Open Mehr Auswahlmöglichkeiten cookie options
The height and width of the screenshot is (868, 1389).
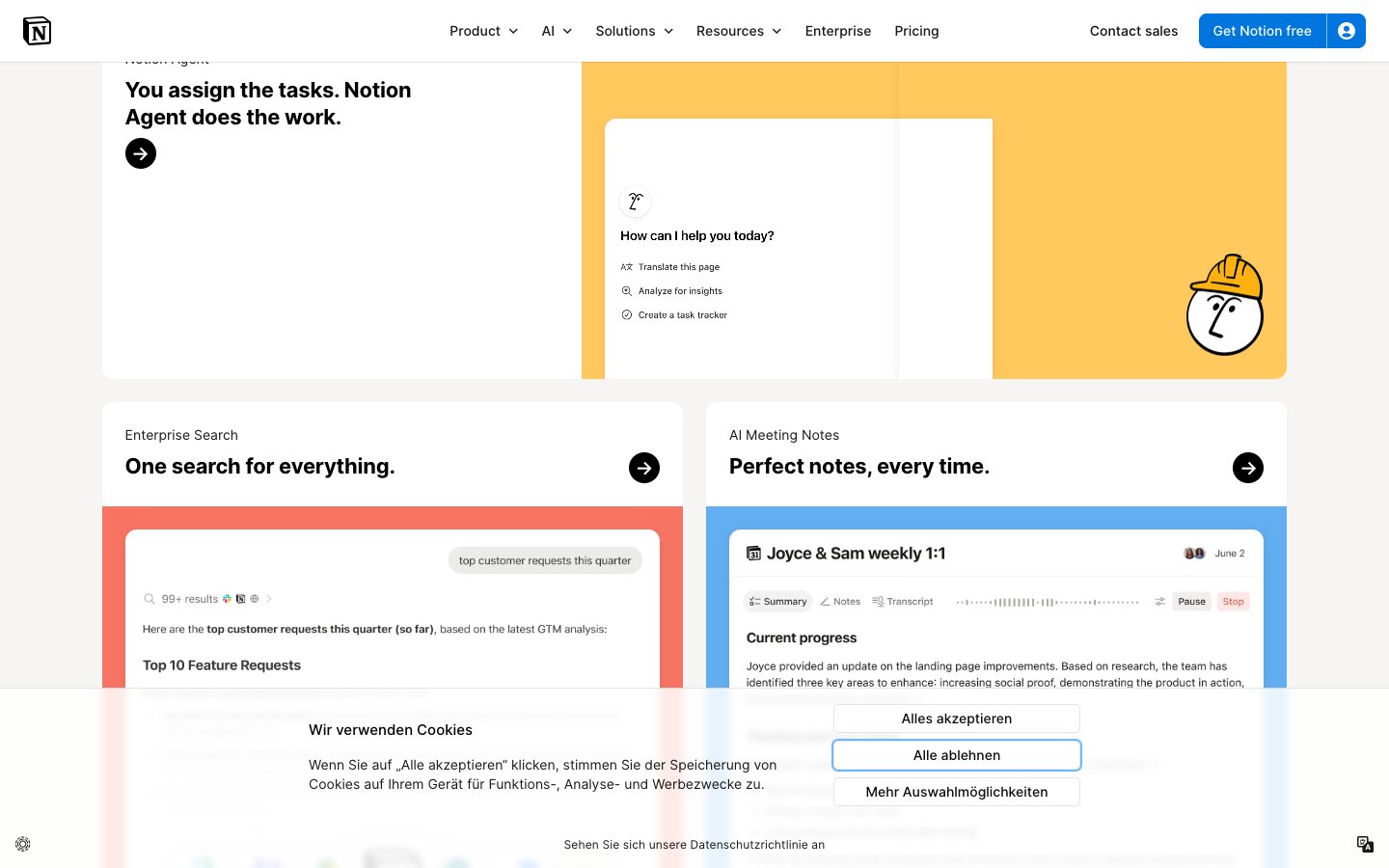[956, 792]
